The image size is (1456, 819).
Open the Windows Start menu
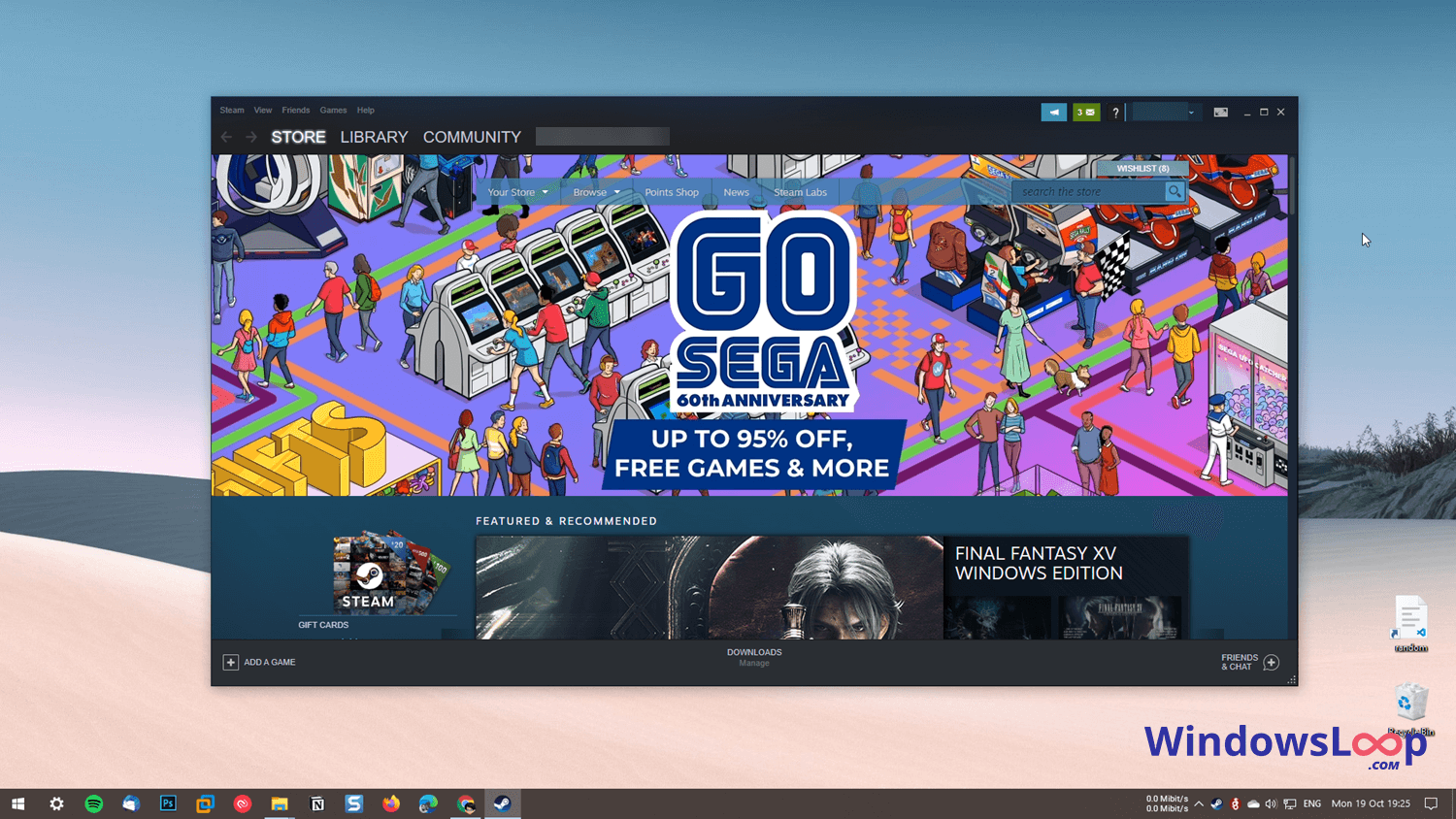coord(17,803)
